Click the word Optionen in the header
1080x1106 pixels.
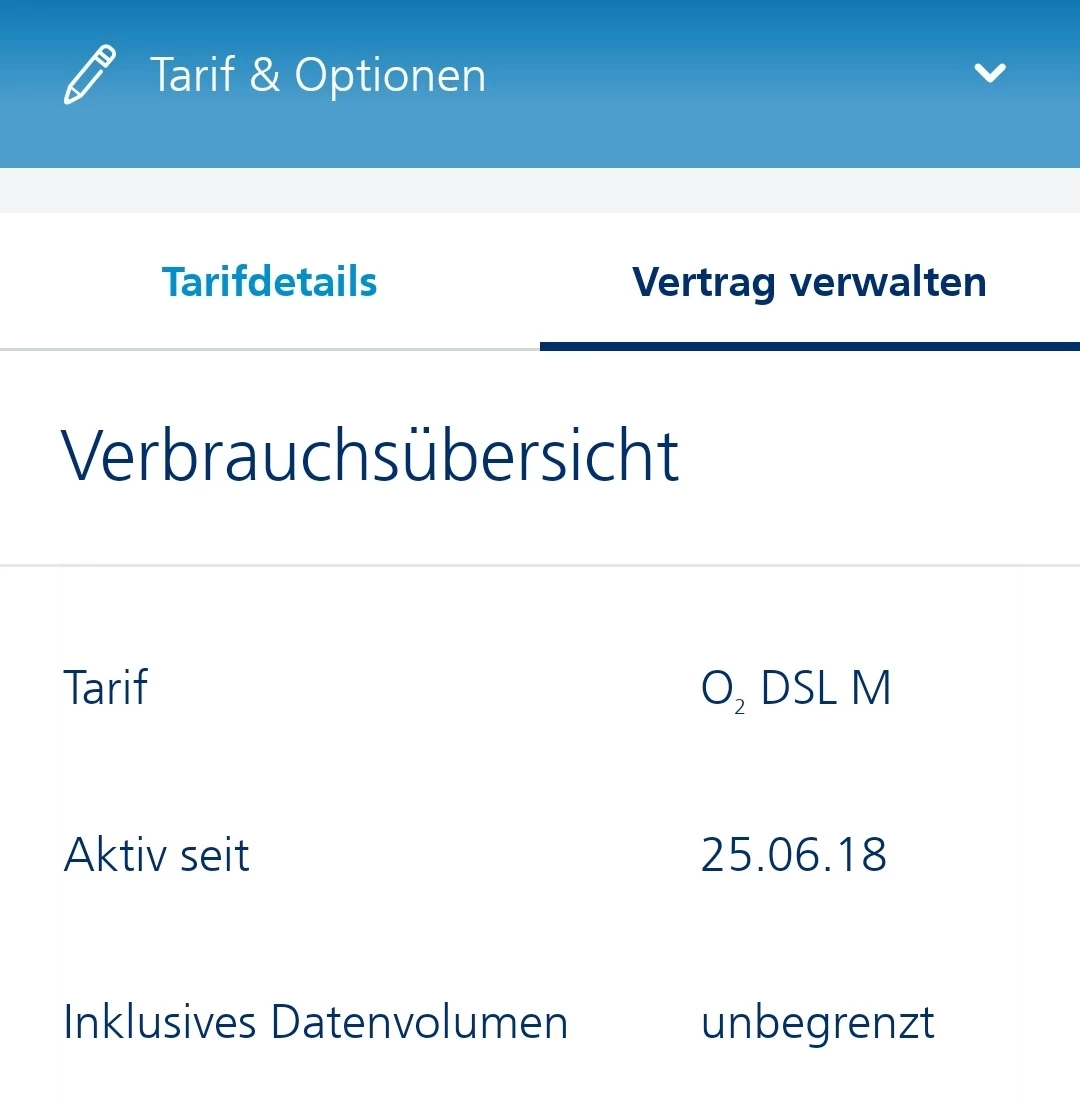point(390,76)
